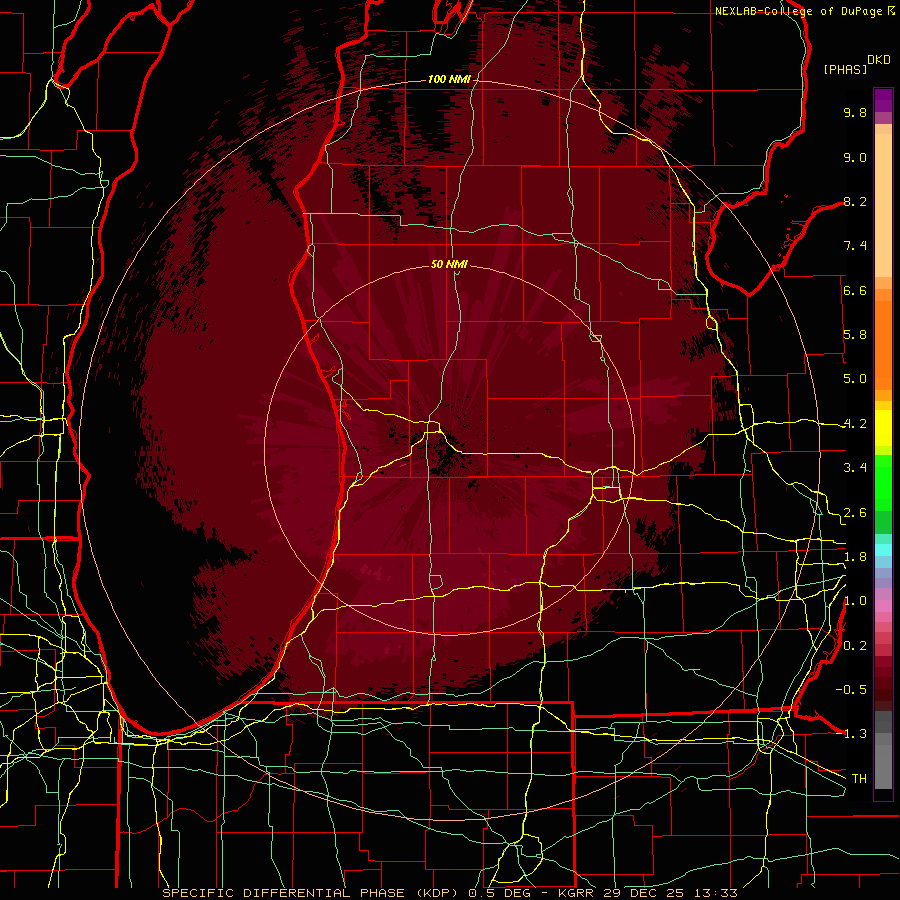Click the 5.0 legend value
This screenshot has width=900, height=900.
[x=855, y=379]
